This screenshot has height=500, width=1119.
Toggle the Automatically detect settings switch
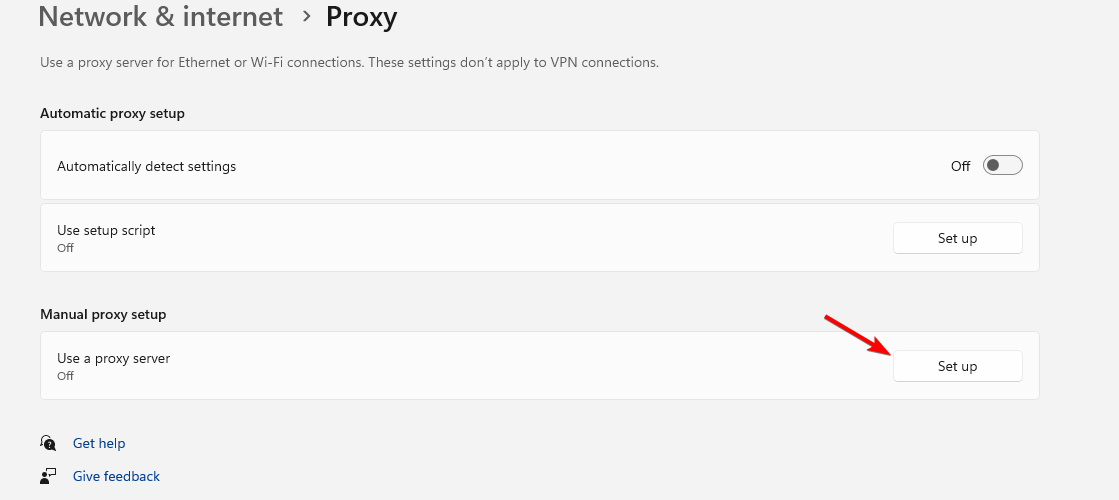point(1002,165)
